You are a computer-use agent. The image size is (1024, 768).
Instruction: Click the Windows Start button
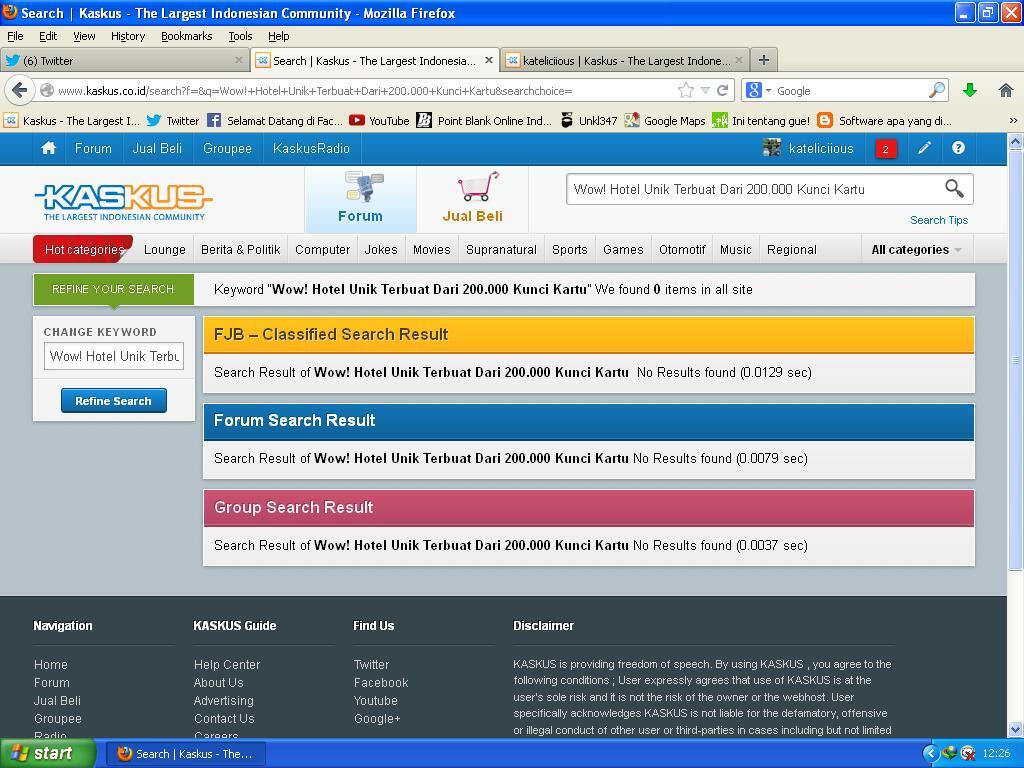point(47,753)
